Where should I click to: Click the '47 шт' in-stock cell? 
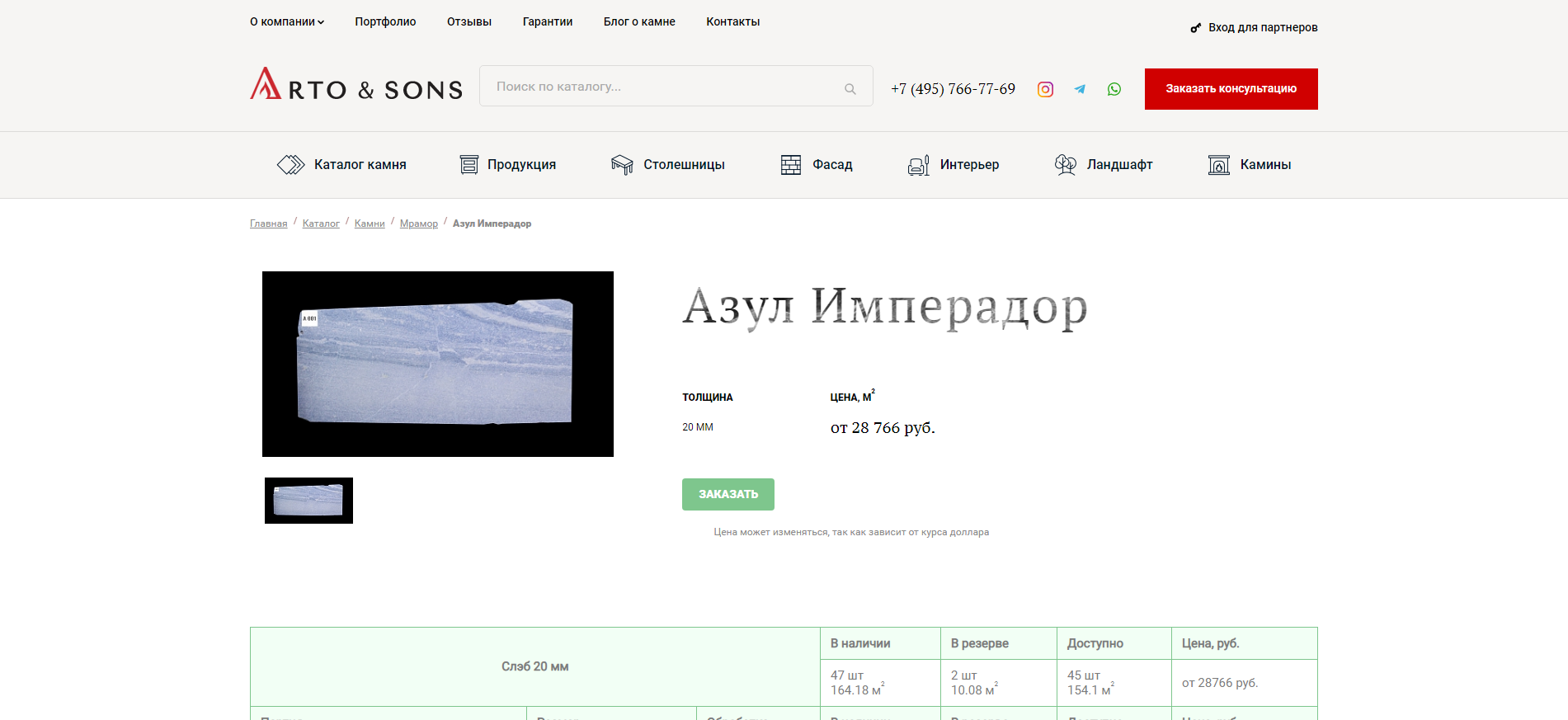(x=880, y=683)
